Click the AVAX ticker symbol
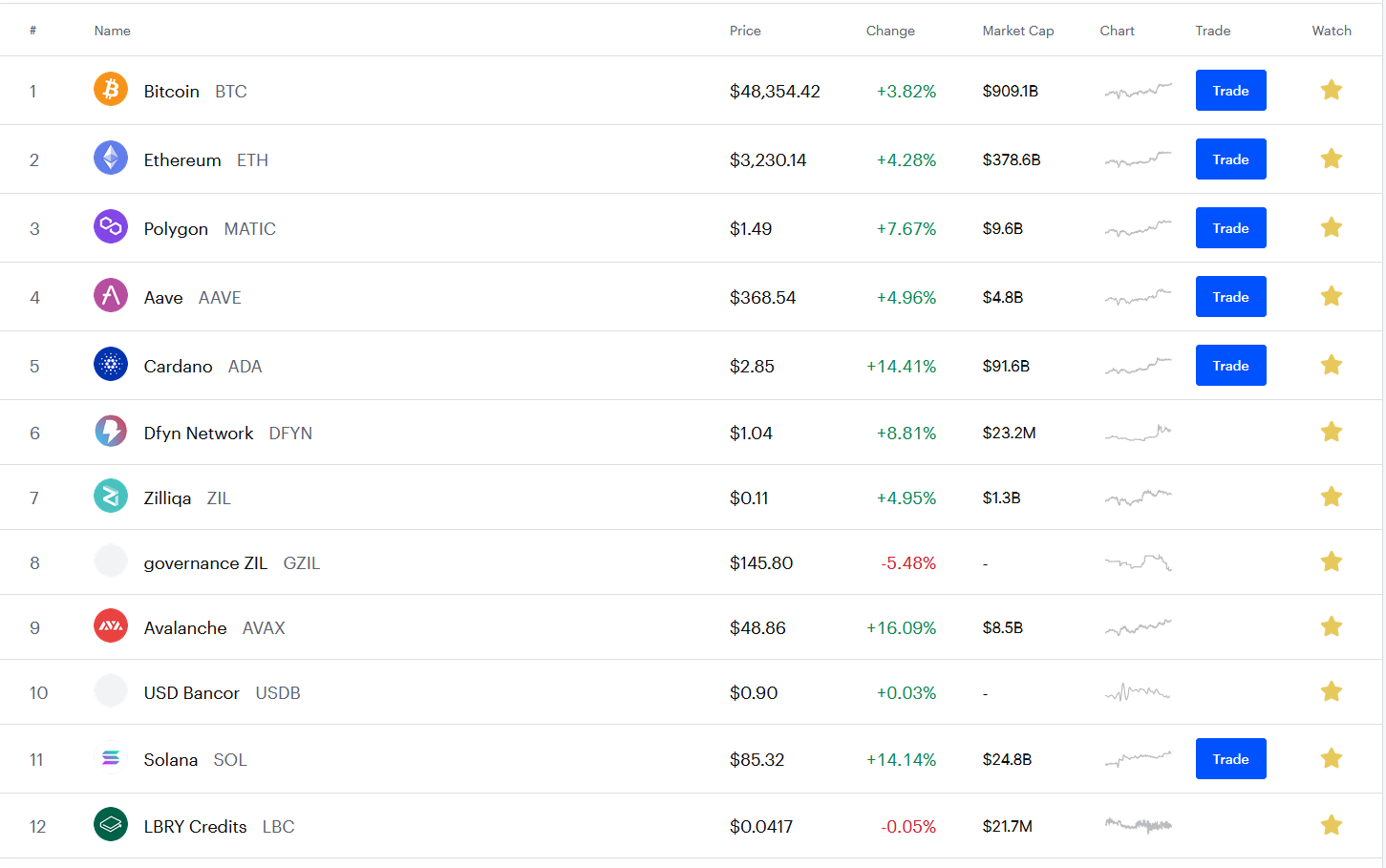Image resolution: width=1386 pixels, height=868 pixels. point(264,628)
